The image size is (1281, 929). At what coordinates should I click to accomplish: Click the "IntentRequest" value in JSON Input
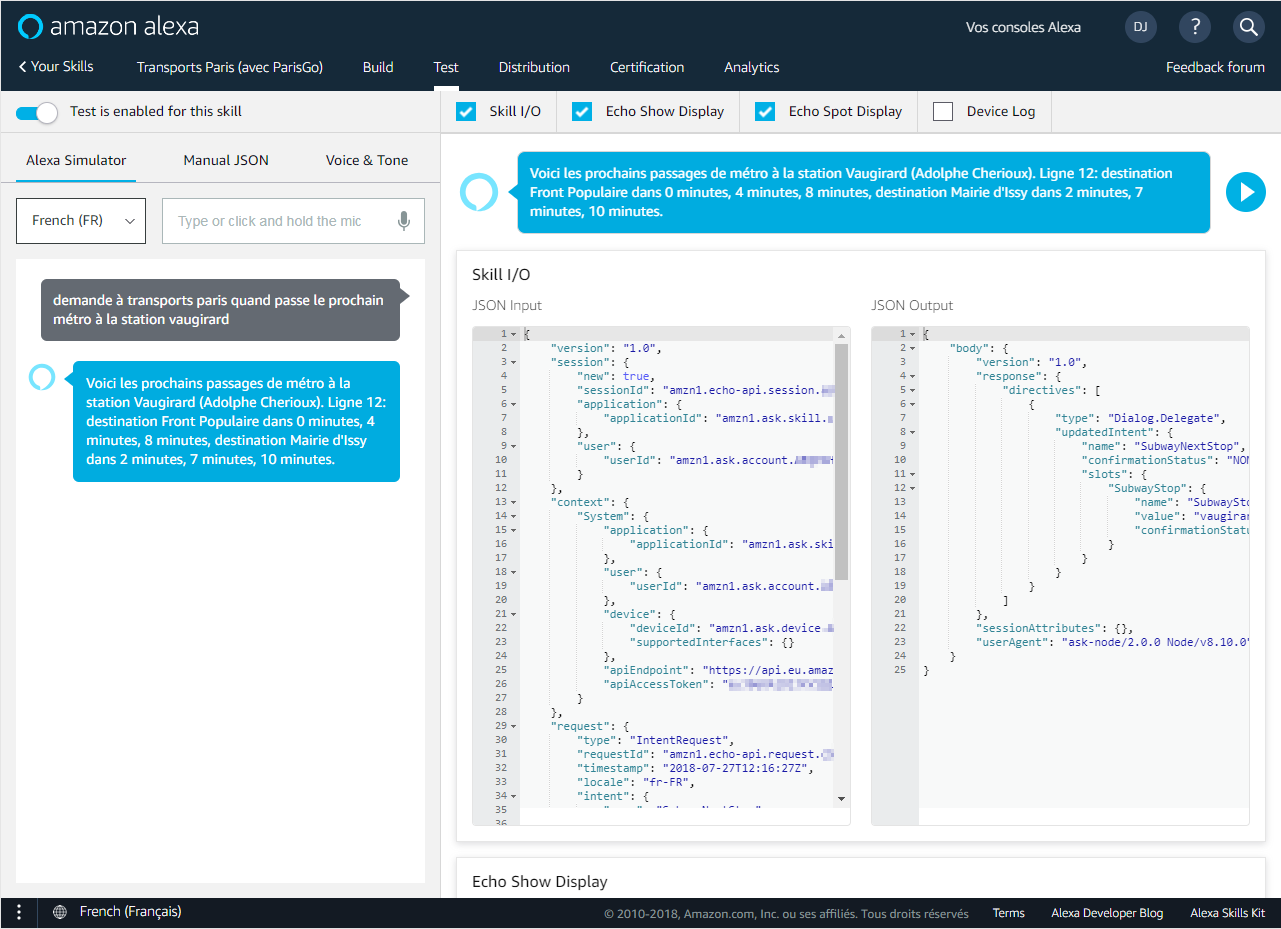click(682, 740)
